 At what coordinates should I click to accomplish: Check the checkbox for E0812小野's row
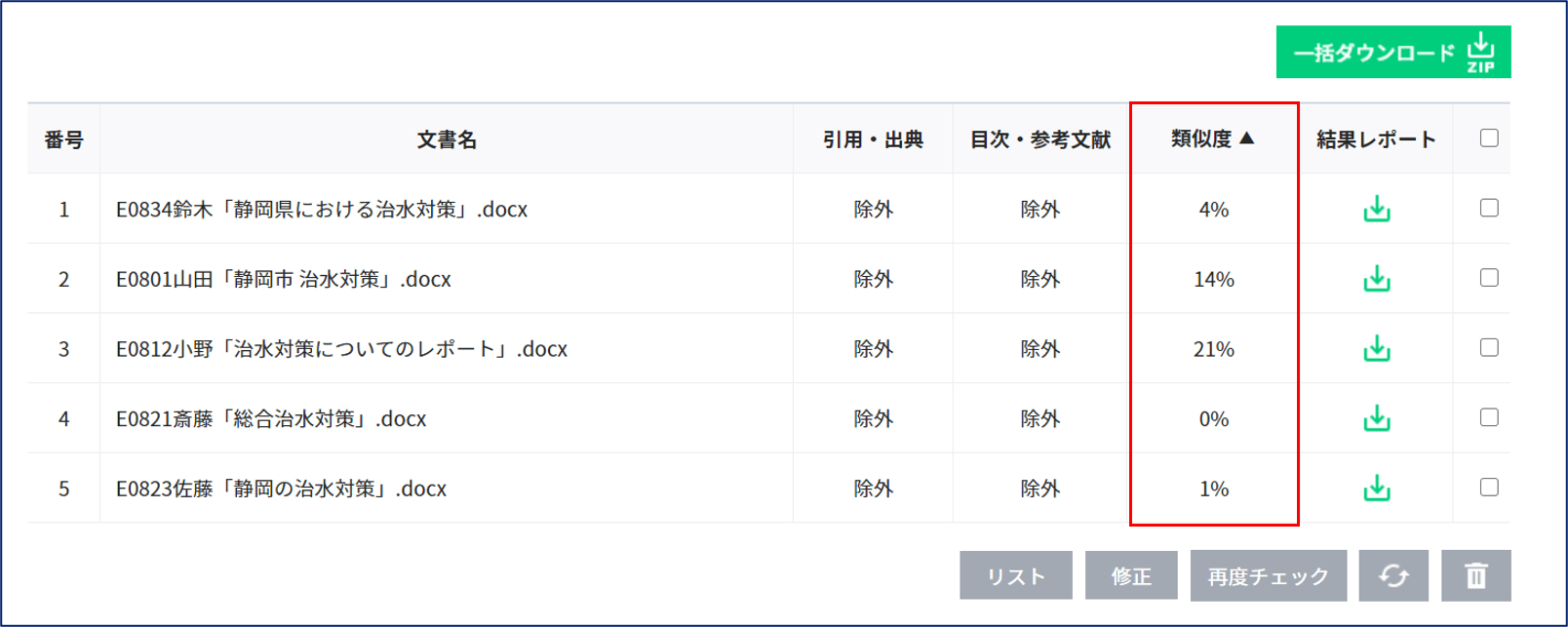[1486, 349]
